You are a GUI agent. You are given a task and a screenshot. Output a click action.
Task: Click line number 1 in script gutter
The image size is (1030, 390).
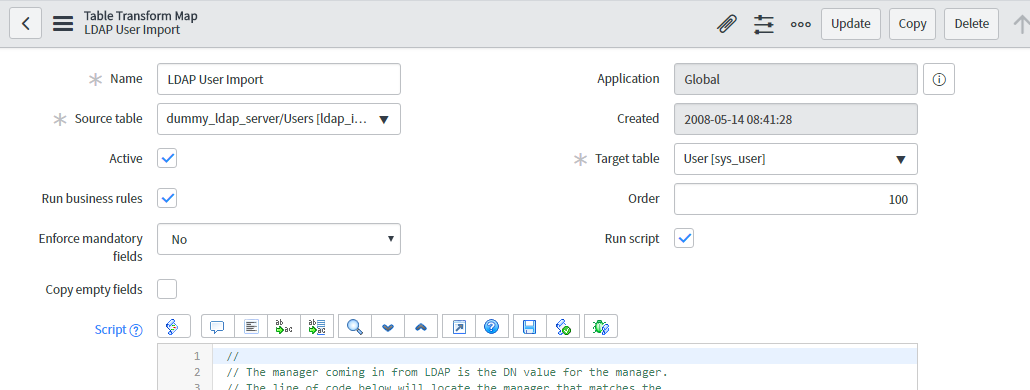[x=196, y=357]
